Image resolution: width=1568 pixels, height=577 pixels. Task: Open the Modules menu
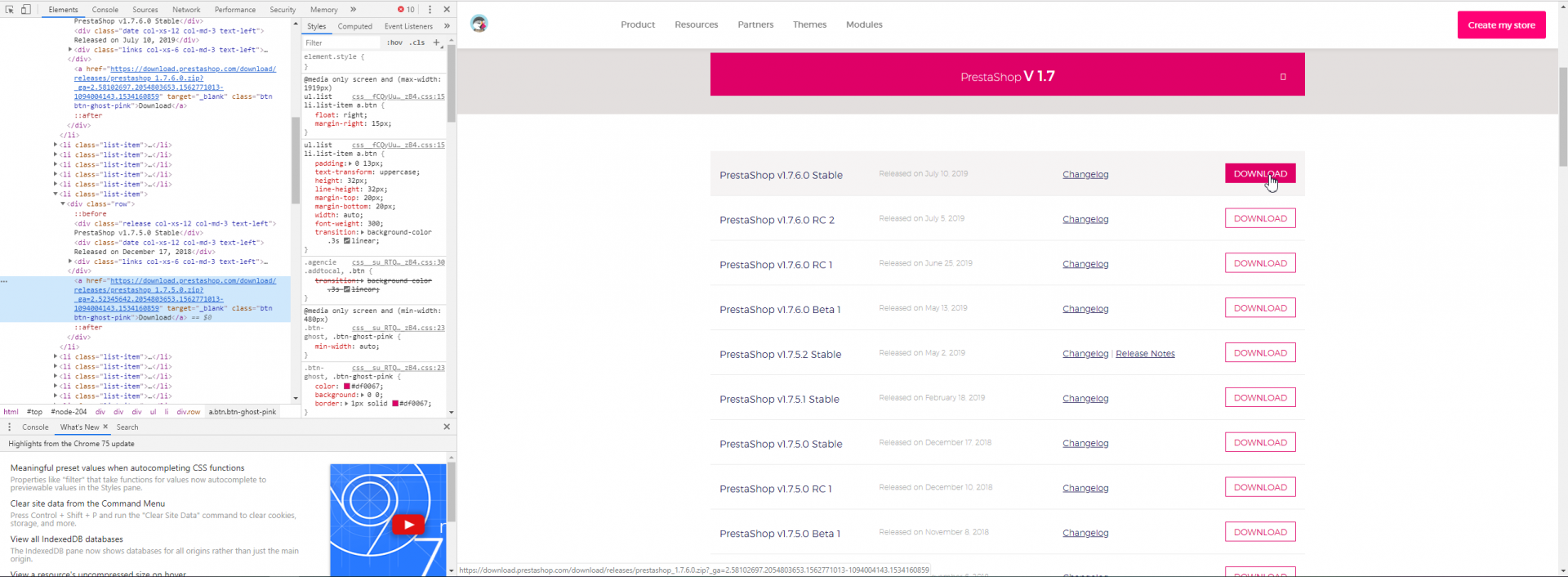(864, 25)
